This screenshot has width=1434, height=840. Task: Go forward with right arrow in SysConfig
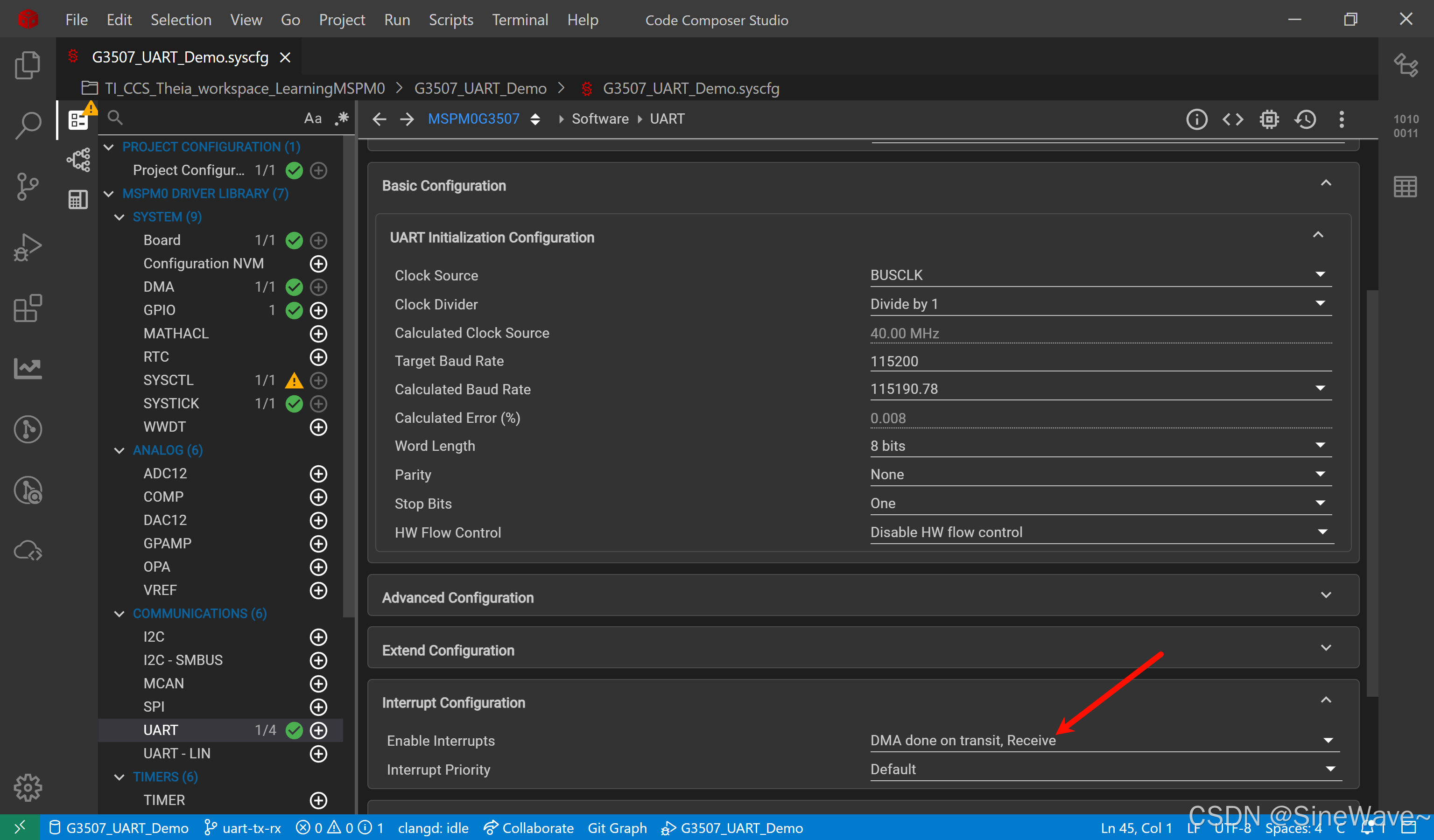coord(407,119)
